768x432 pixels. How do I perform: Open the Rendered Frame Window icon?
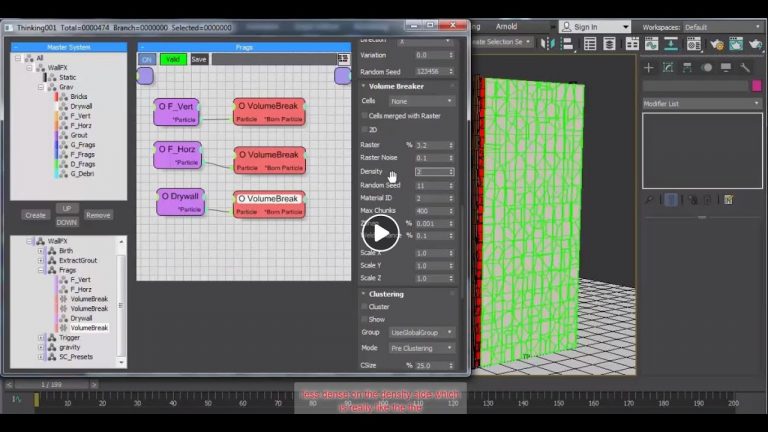tap(736, 44)
